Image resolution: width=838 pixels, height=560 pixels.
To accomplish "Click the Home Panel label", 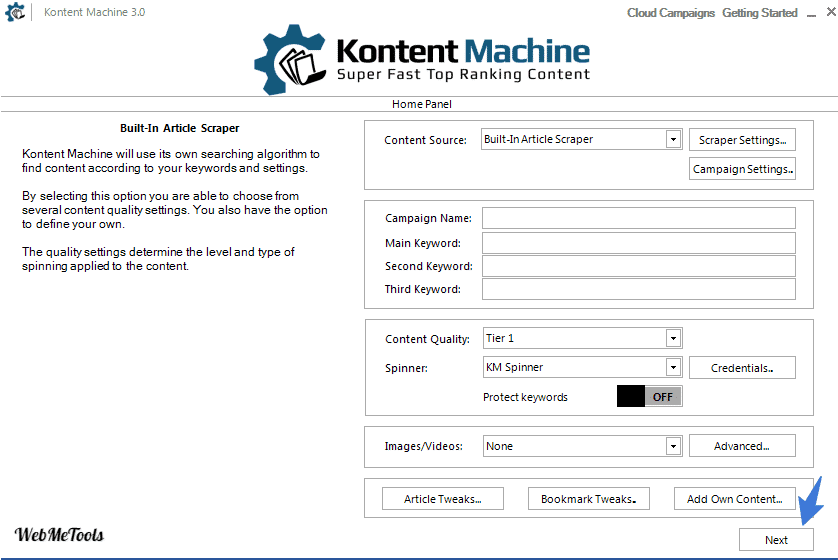I will (422, 104).
